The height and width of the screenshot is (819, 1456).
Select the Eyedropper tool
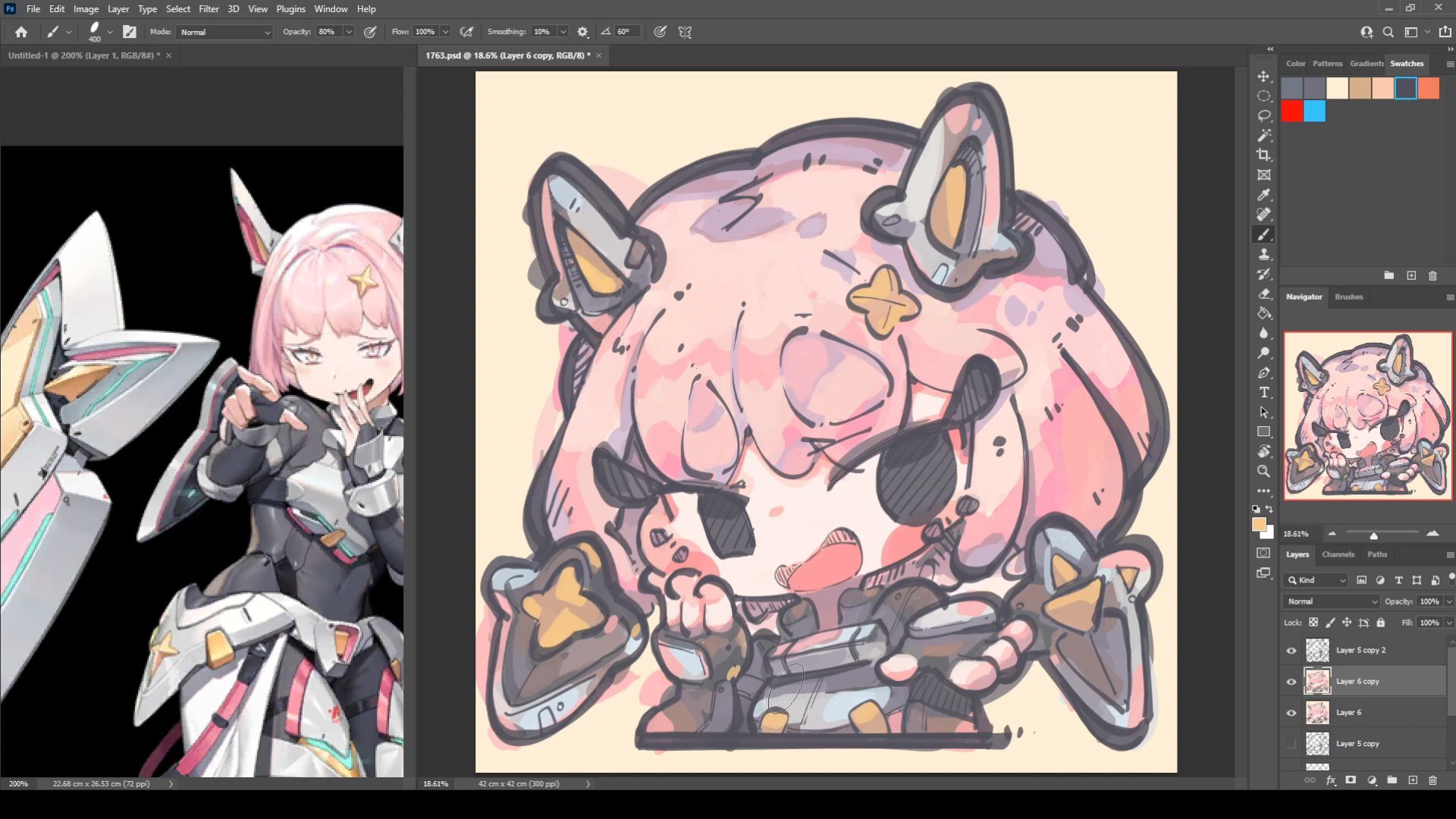1263,195
